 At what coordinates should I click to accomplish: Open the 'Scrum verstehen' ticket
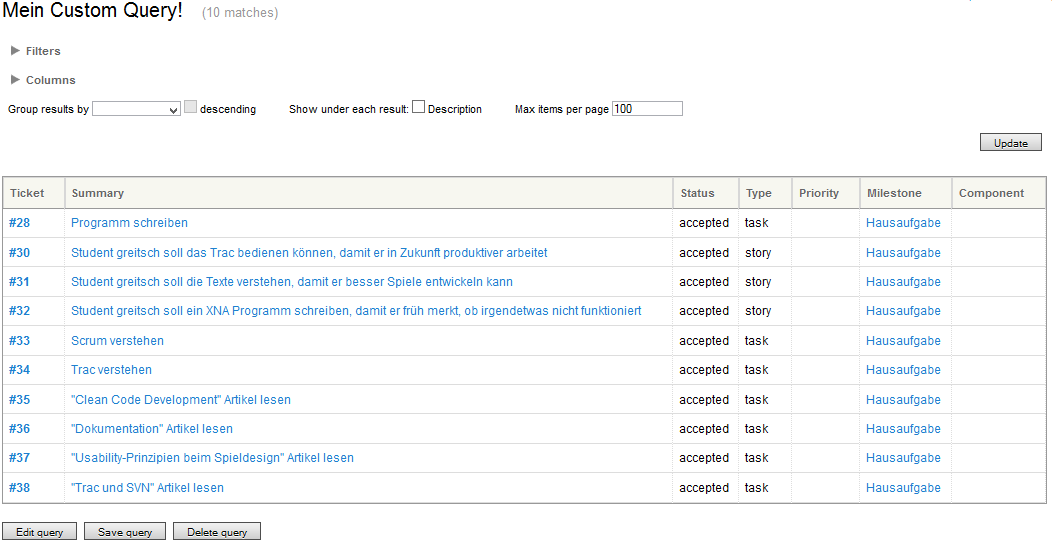coord(117,341)
